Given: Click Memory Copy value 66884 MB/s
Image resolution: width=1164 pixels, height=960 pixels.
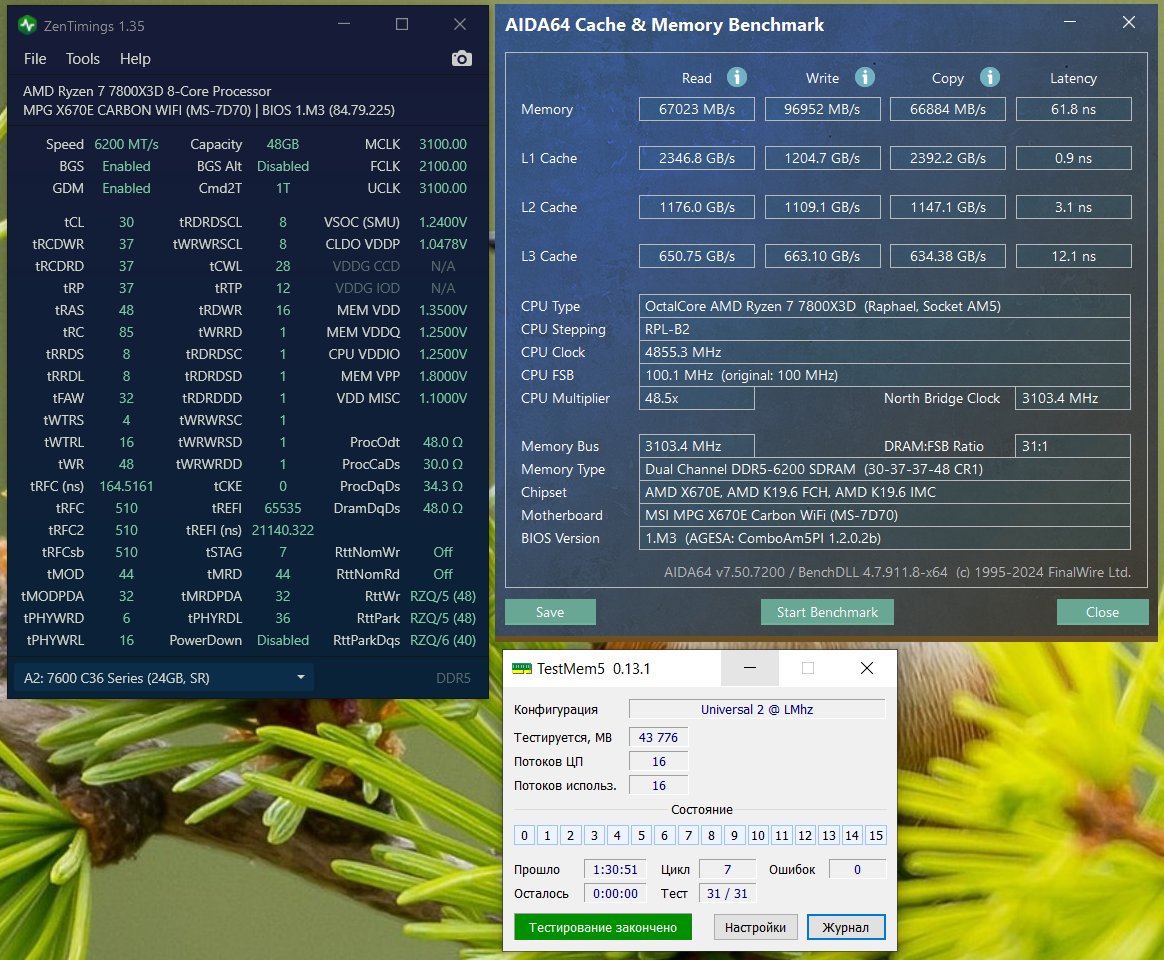Looking at the screenshot, I should [x=948, y=109].
